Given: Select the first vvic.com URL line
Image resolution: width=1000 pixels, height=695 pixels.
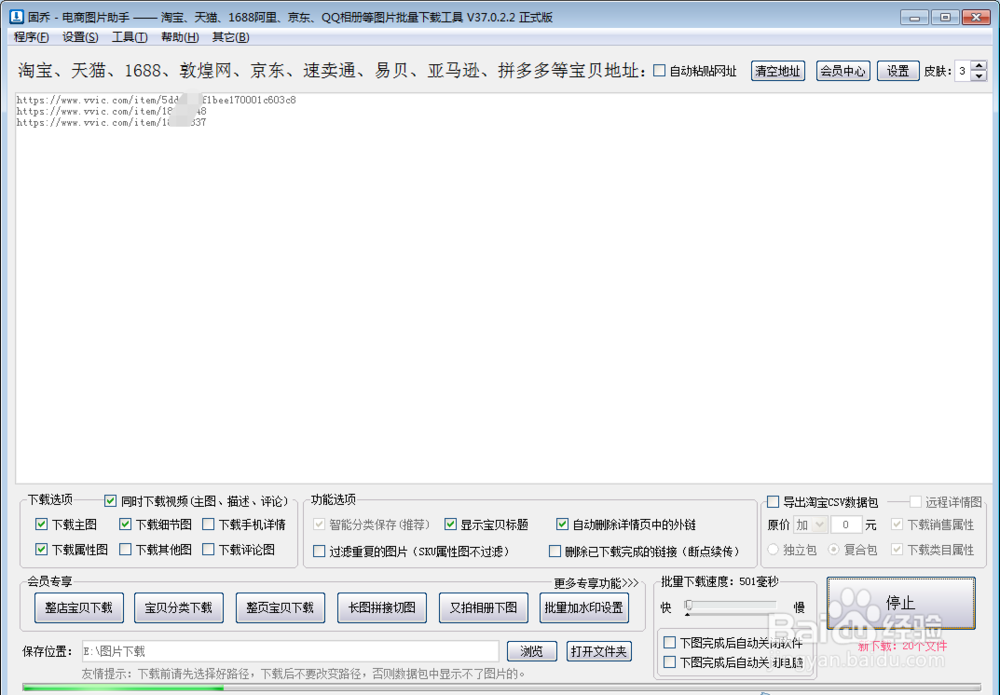Looking at the screenshot, I should coord(156,100).
